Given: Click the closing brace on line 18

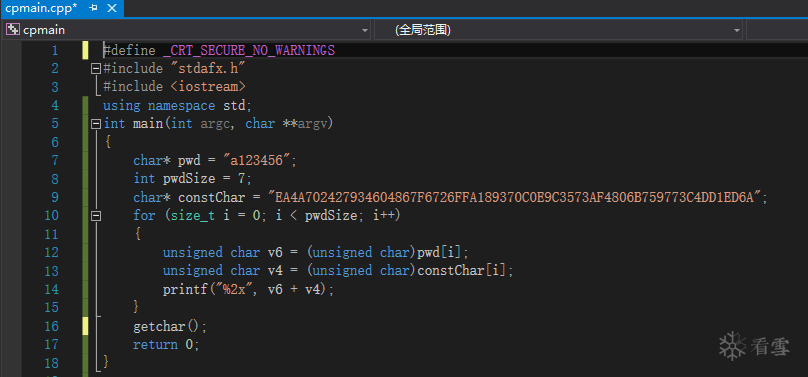Looking at the screenshot, I should 107,362.
